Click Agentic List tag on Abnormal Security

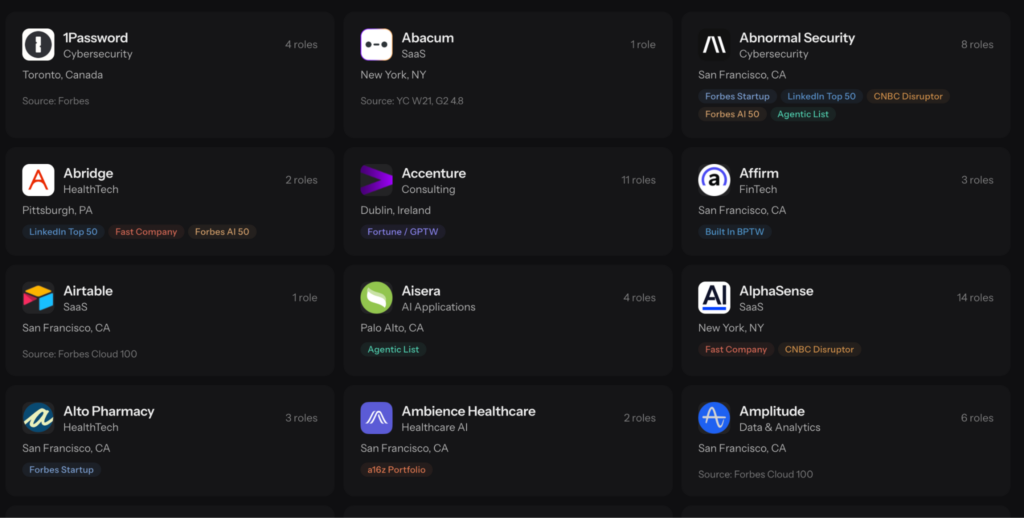coord(803,114)
